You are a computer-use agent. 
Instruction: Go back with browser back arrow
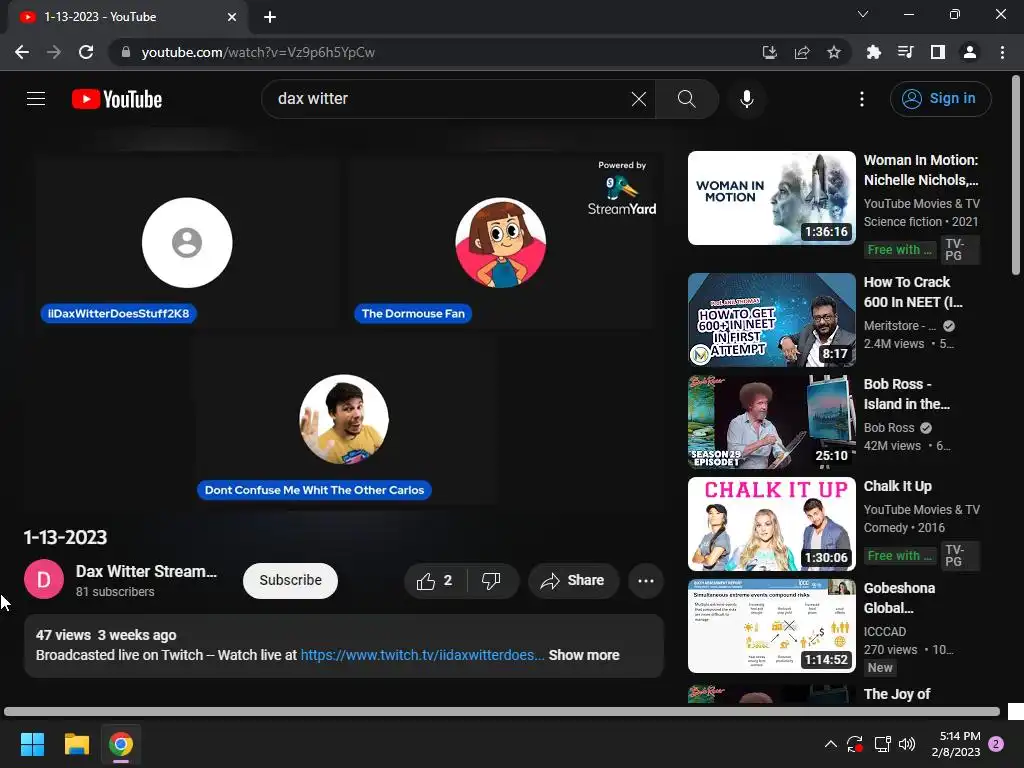(x=22, y=52)
